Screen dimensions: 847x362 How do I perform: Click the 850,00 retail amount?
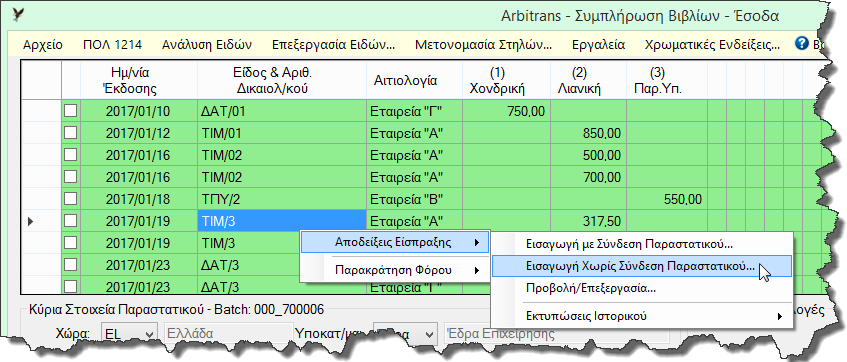[589, 133]
